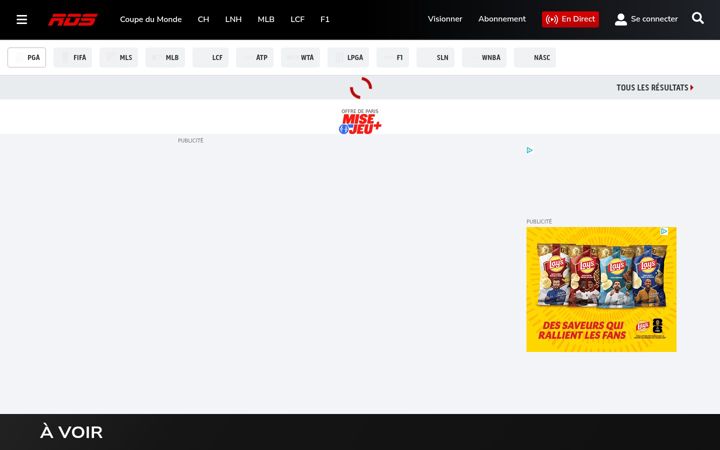
Task: Select the NASC scores tab
Action: (535, 57)
